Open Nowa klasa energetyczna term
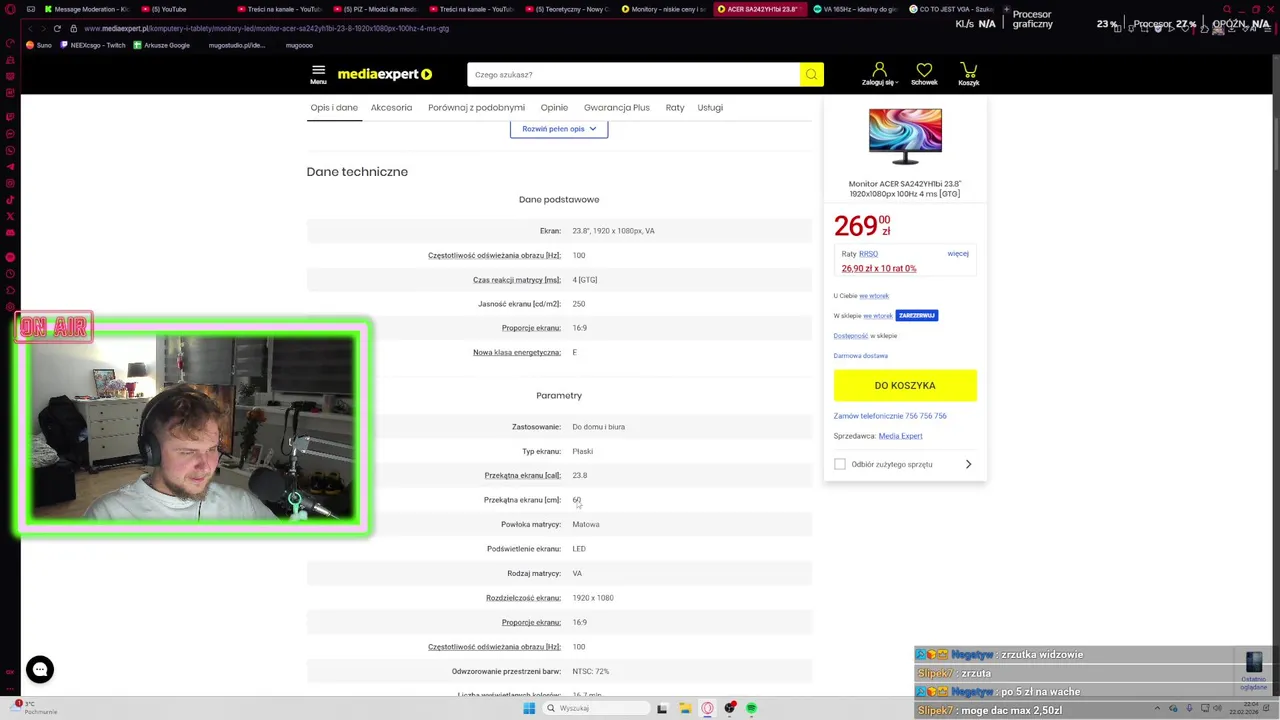The width and height of the screenshot is (1280, 720). [517, 352]
